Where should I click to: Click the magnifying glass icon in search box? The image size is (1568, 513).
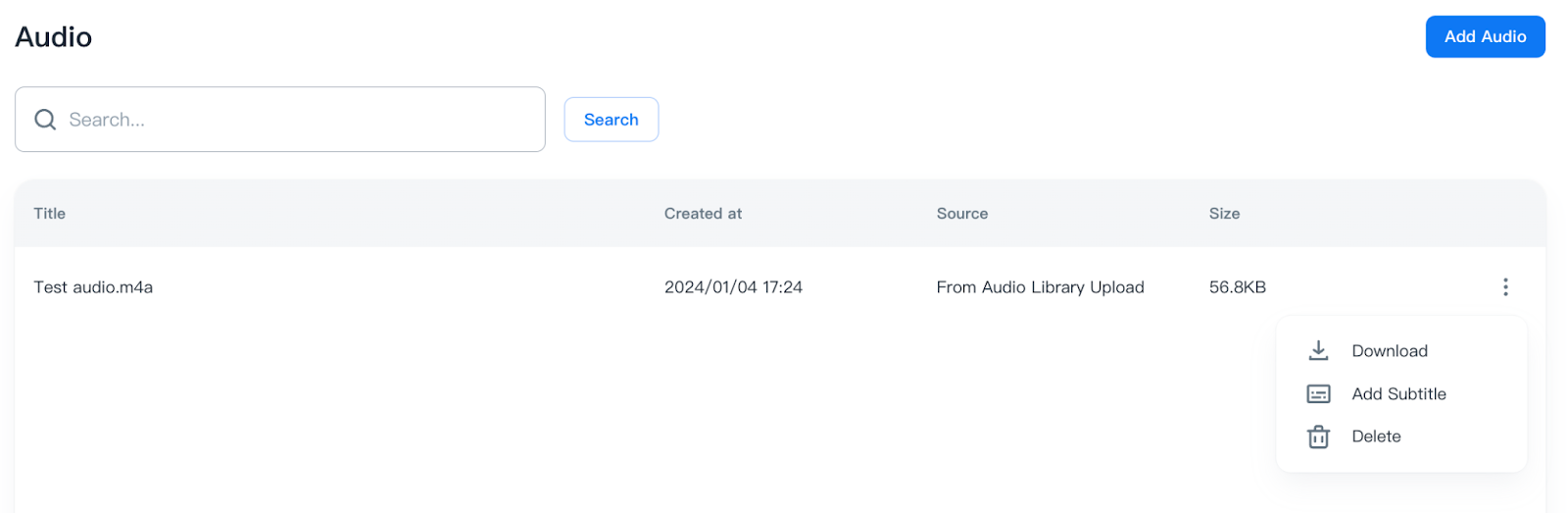[45, 120]
